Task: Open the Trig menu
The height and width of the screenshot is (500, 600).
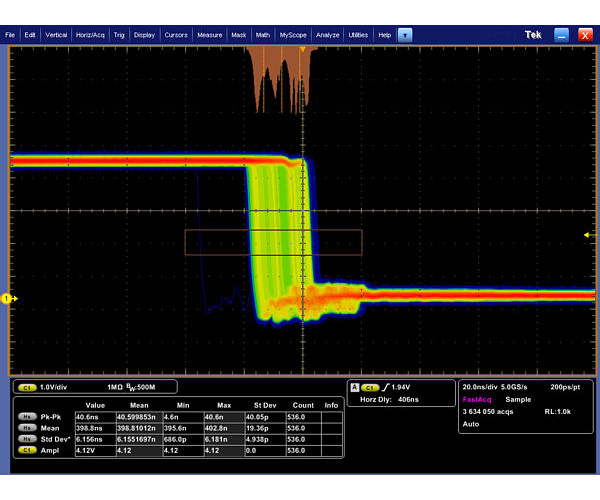Action: [119, 35]
